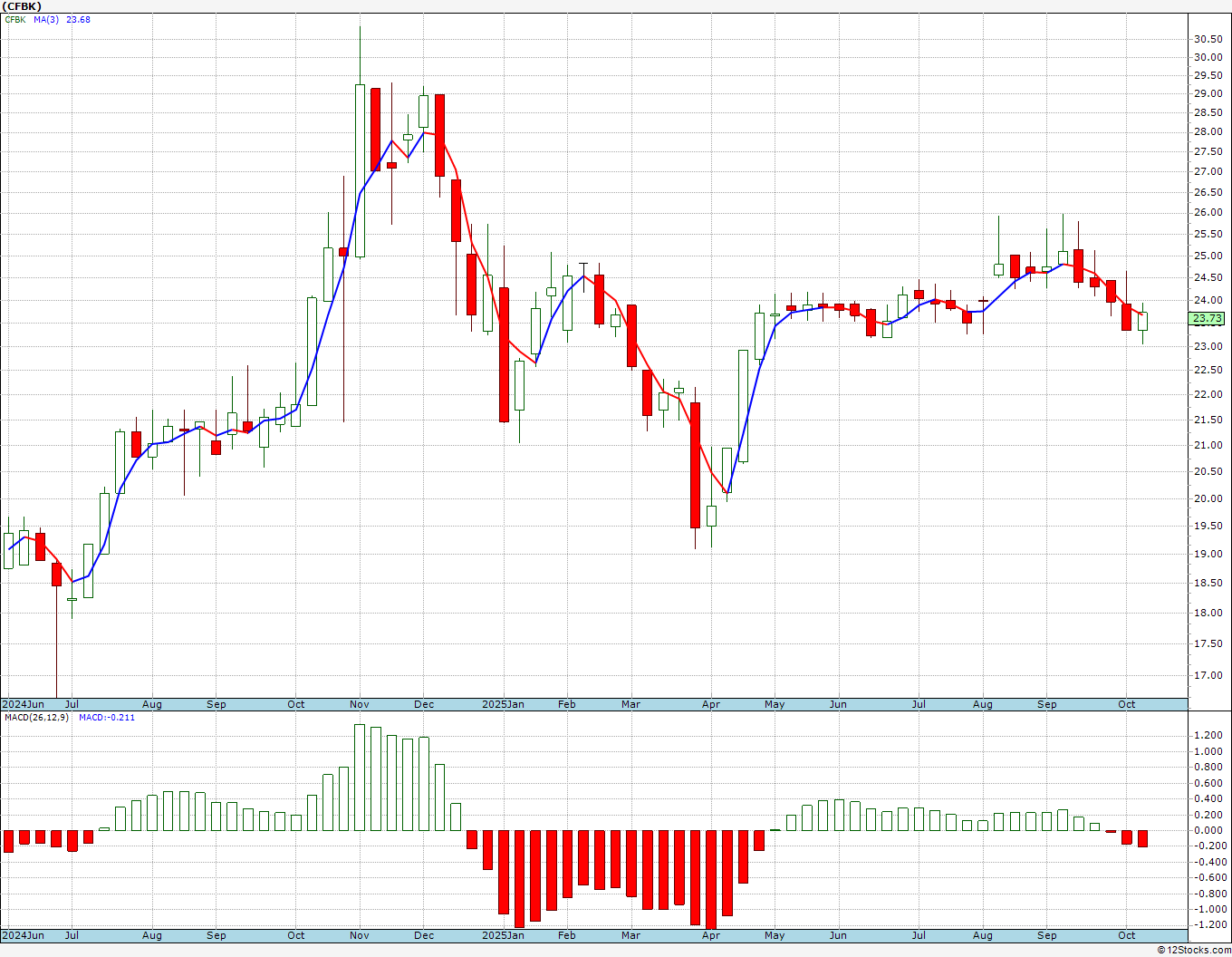Select the 20.00 price axis label
Viewport: 1232px width, 957px height.
click(1207, 498)
